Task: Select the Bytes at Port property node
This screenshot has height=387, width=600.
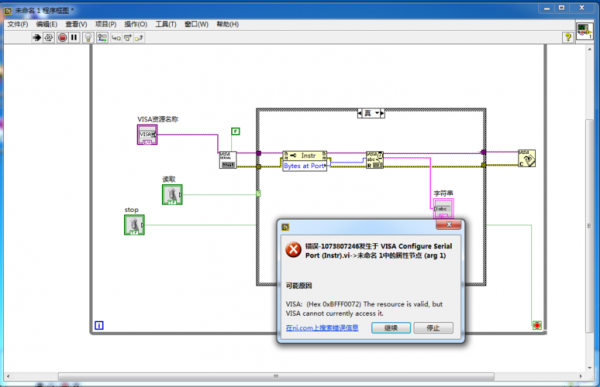Action: point(305,166)
